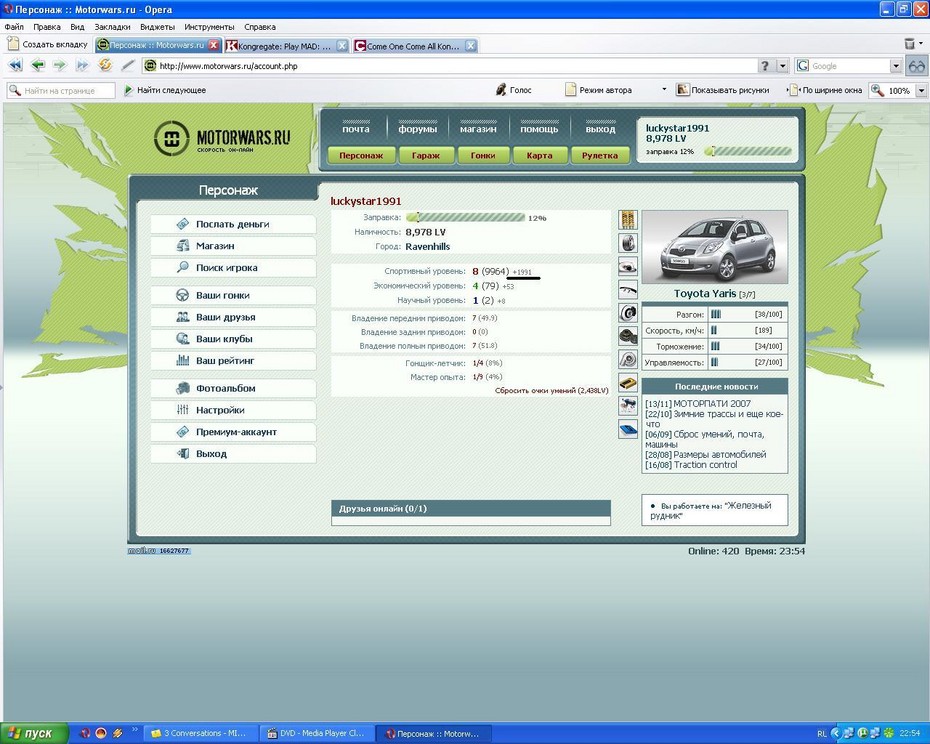
Task: Open the turbocharger part icon
Action: (628, 359)
